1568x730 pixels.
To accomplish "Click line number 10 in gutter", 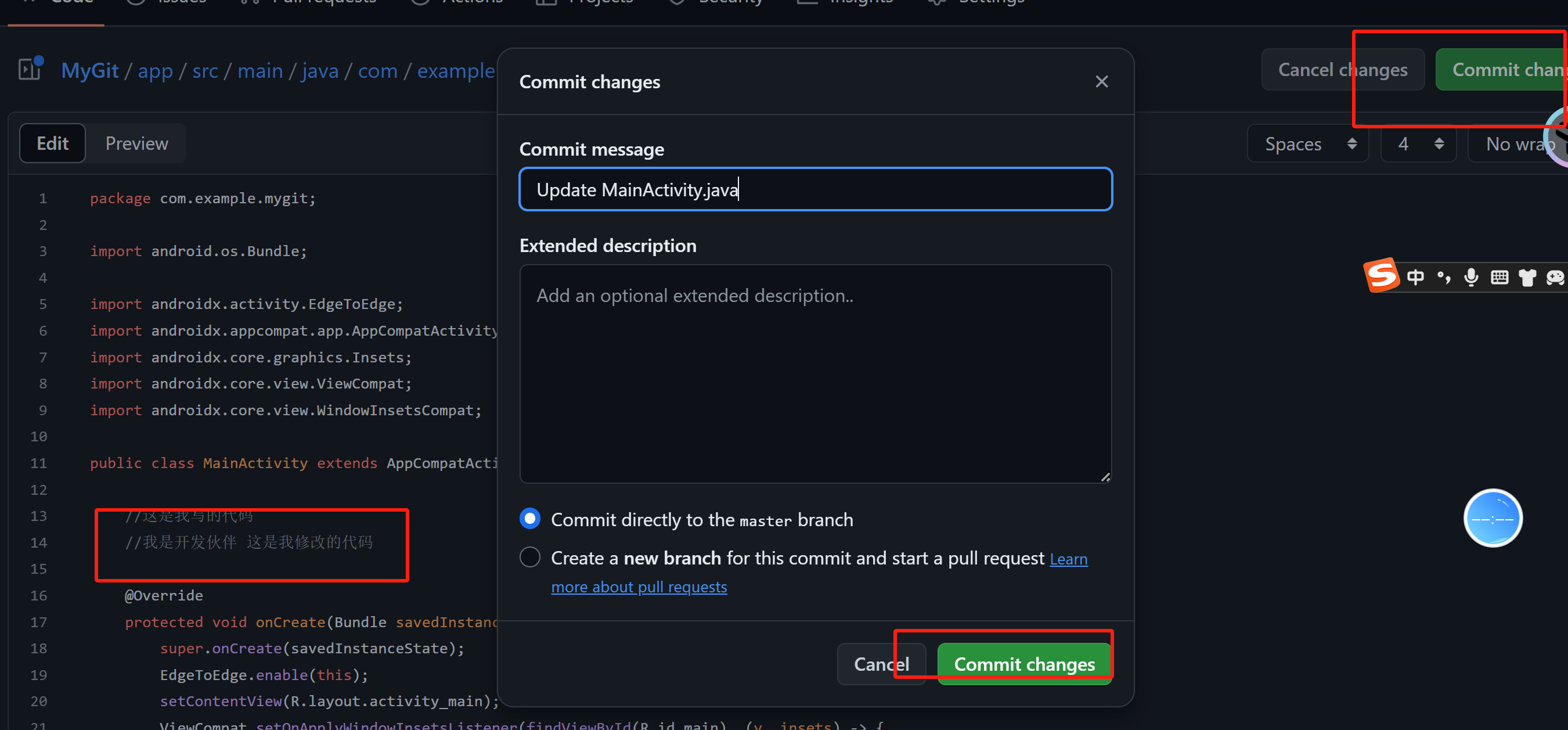I will pyautogui.click(x=38, y=436).
